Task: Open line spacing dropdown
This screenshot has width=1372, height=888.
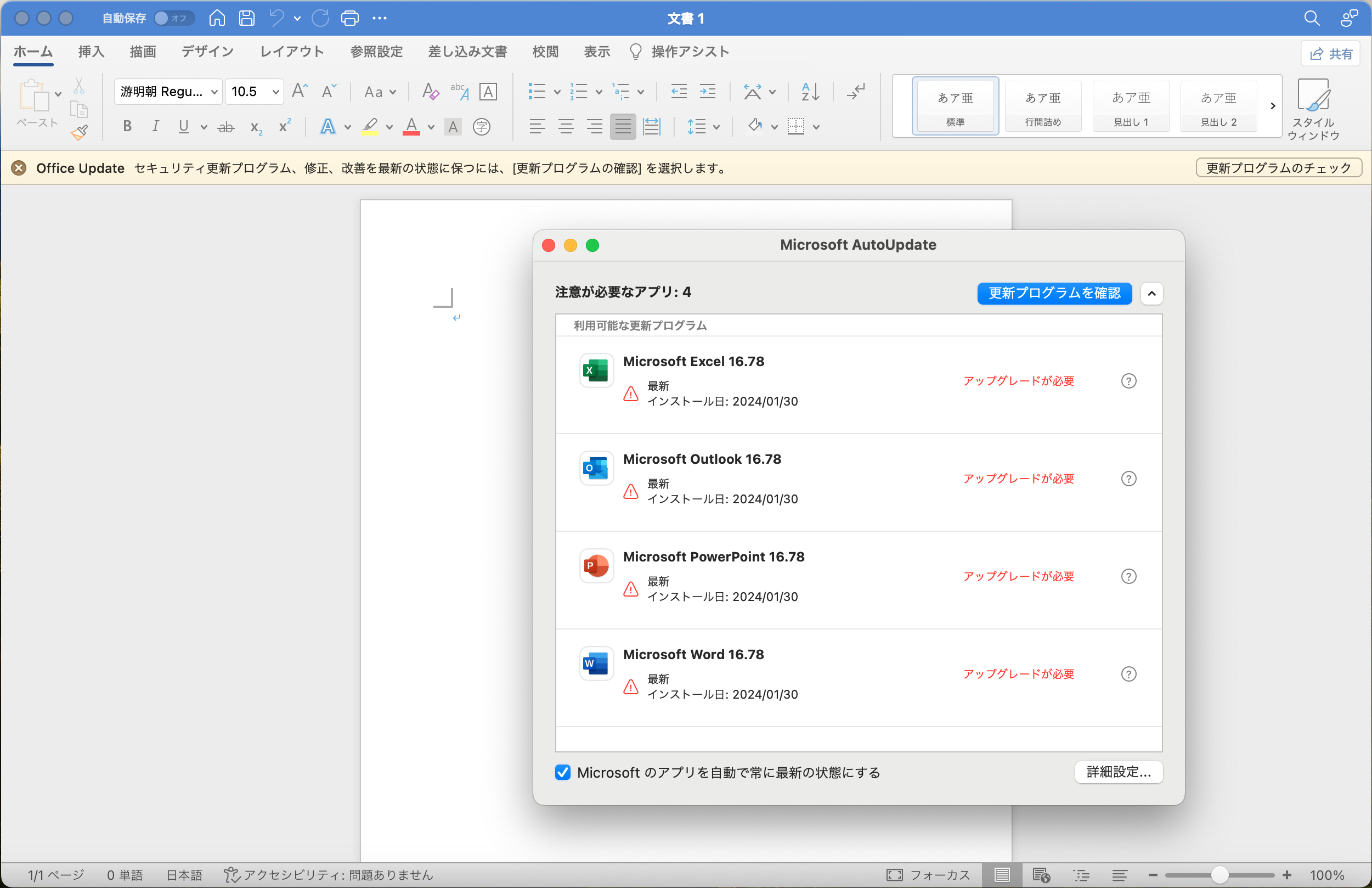Action: click(703, 126)
